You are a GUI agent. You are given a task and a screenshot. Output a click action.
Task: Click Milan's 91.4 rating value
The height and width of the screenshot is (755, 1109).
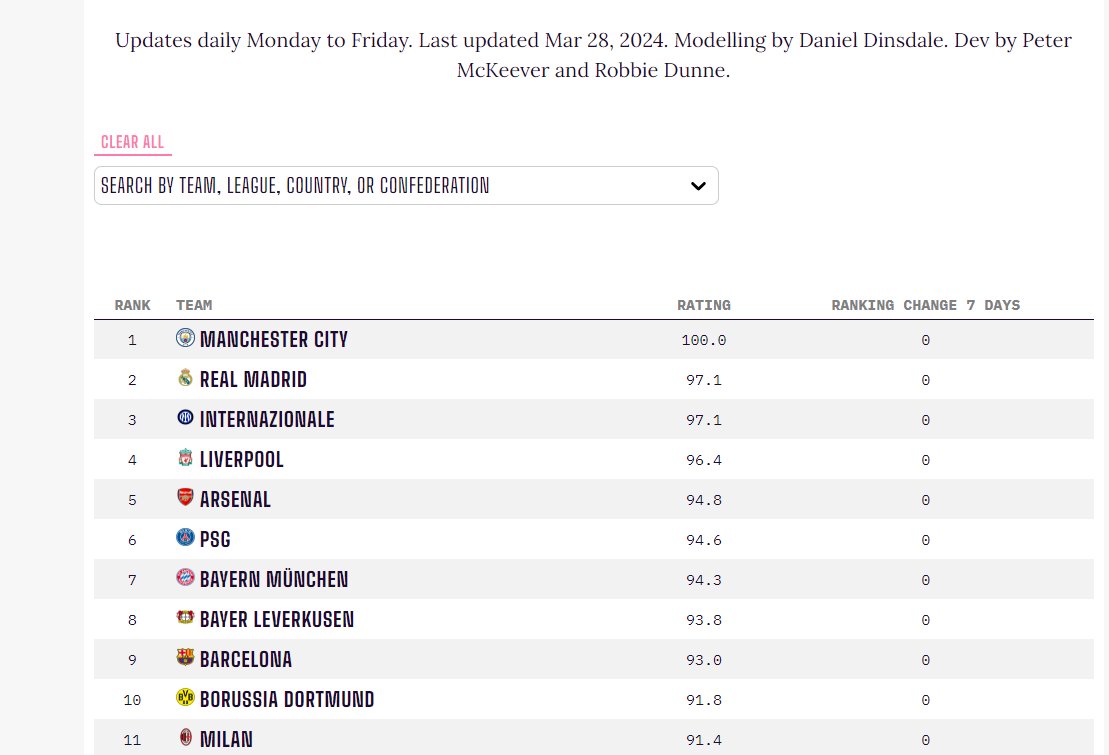(x=704, y=740)
